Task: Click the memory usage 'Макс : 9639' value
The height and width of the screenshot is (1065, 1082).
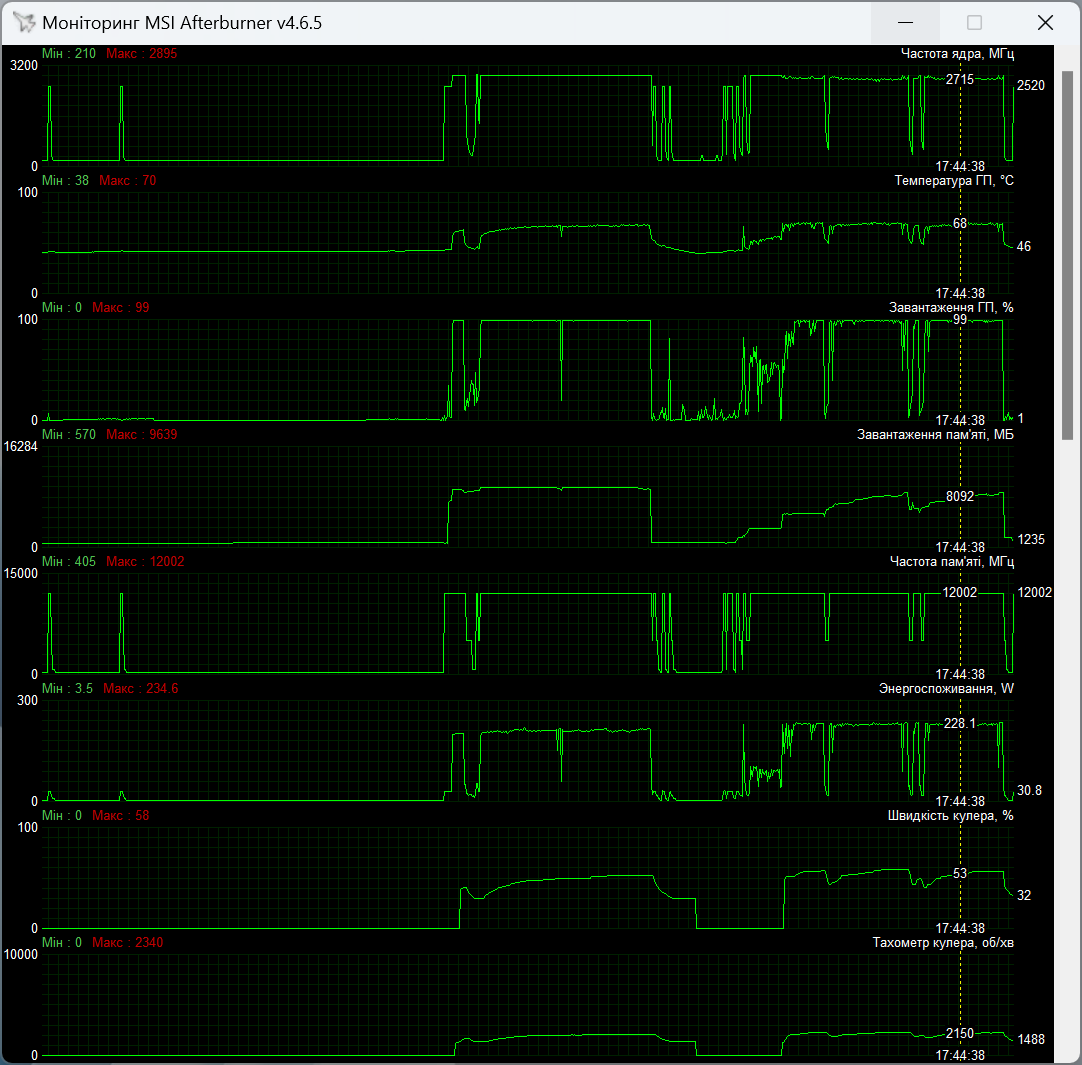Action: click(x=141, y=435)
